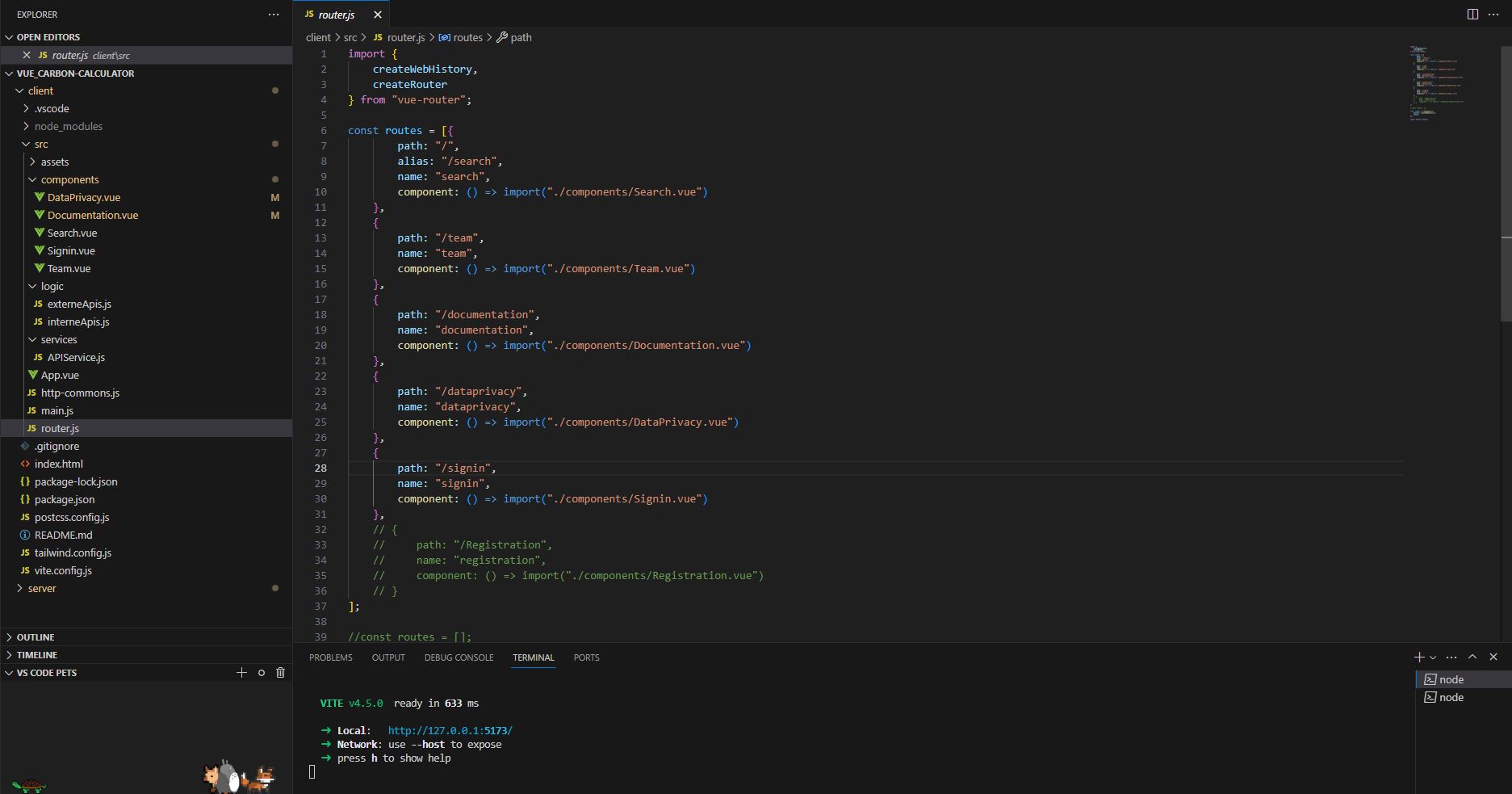Image resolution: width=1512 pixels, height=794 pixels.
Task: Collapse the services folder
Action: 59,339
